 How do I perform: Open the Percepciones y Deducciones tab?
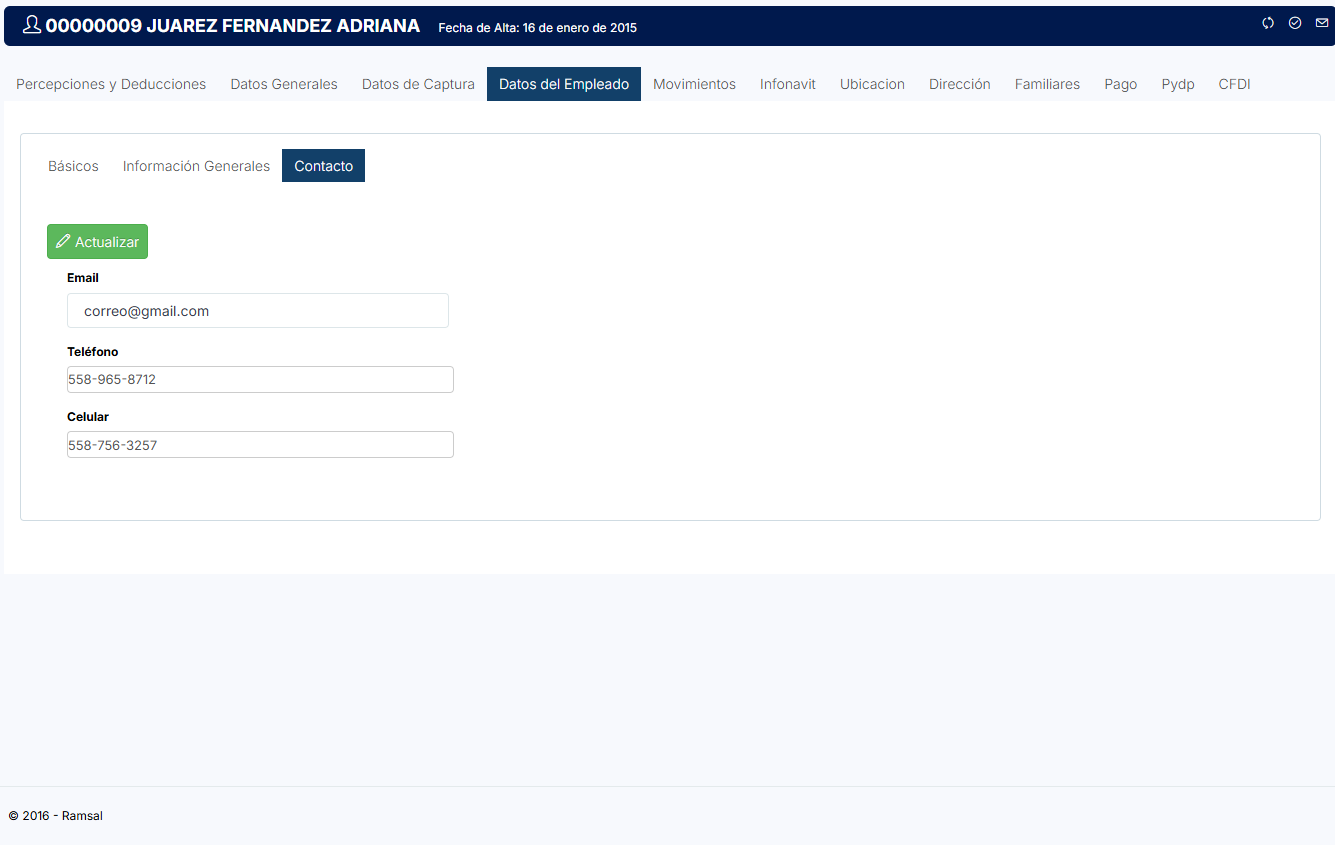[111, 84]
